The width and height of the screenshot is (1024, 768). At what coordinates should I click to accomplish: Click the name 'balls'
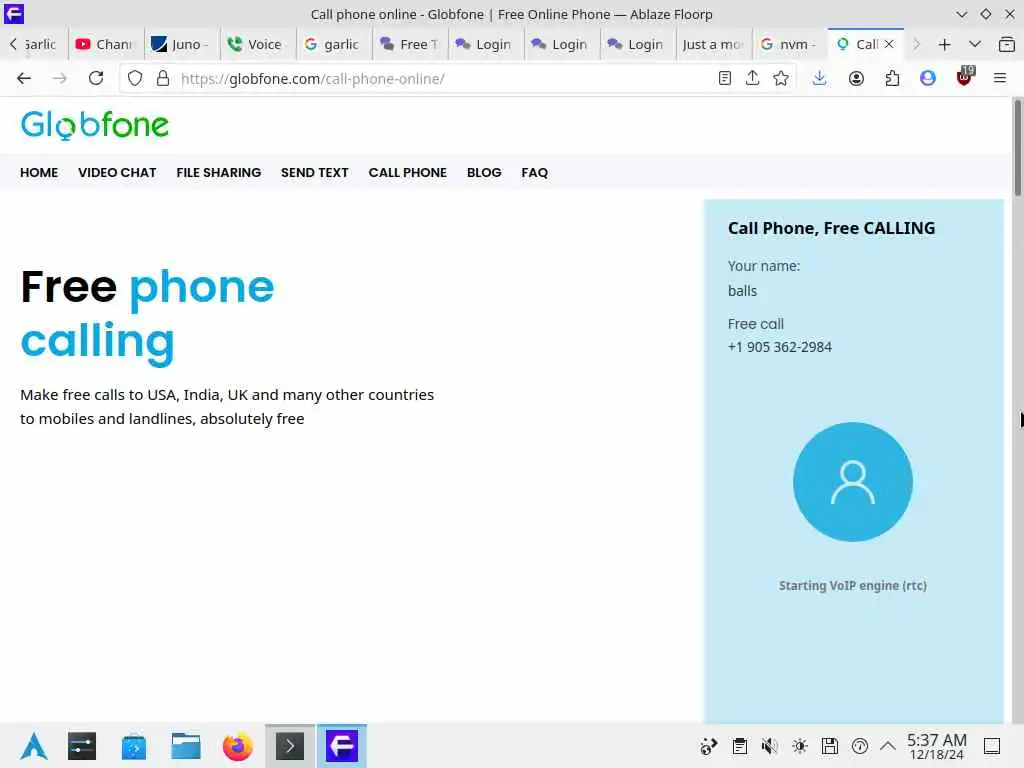(743, 291)
